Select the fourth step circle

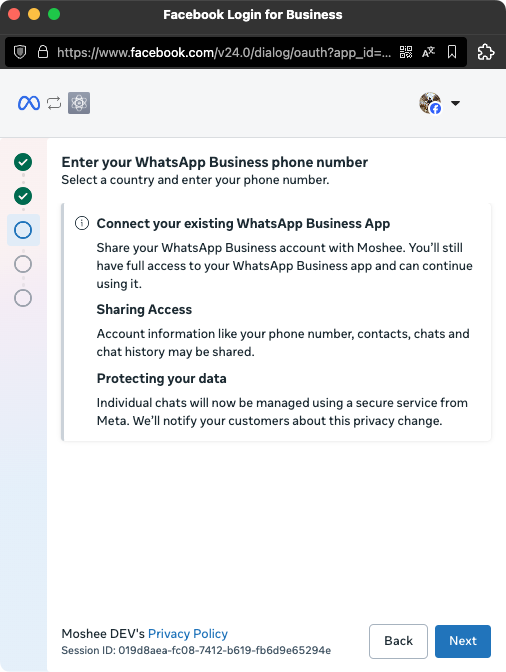pos(23,264)
